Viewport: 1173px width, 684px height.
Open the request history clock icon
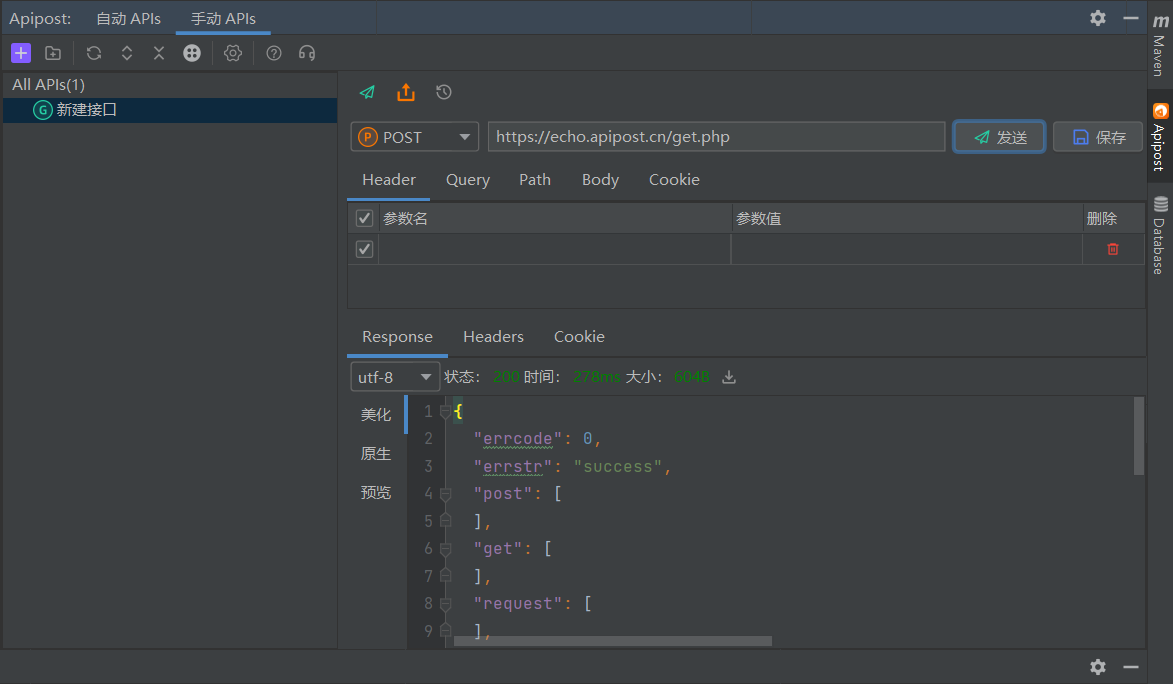point(444,92)
